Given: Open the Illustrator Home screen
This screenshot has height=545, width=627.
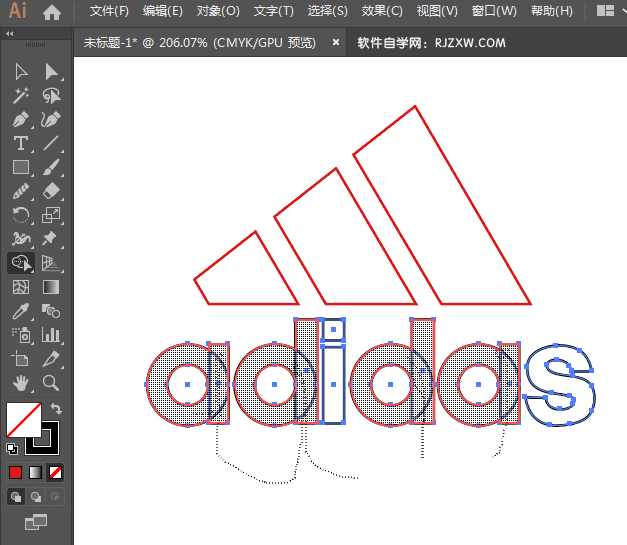Looking at the screenshot, I should (52, 12).
